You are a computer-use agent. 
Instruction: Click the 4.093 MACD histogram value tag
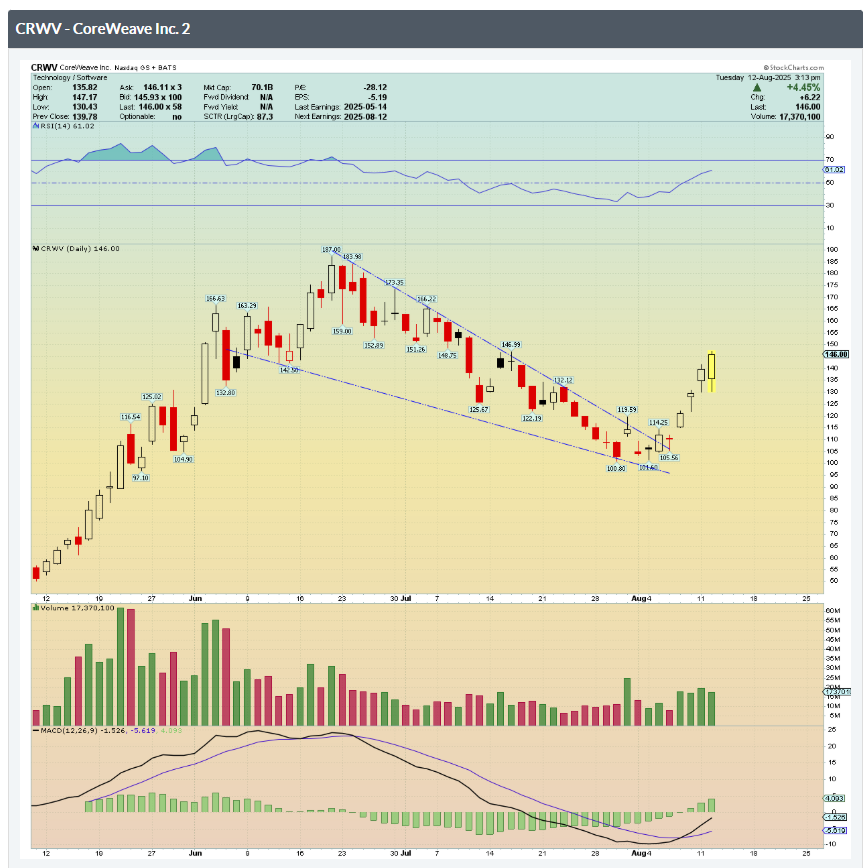[x=834, y=798]
